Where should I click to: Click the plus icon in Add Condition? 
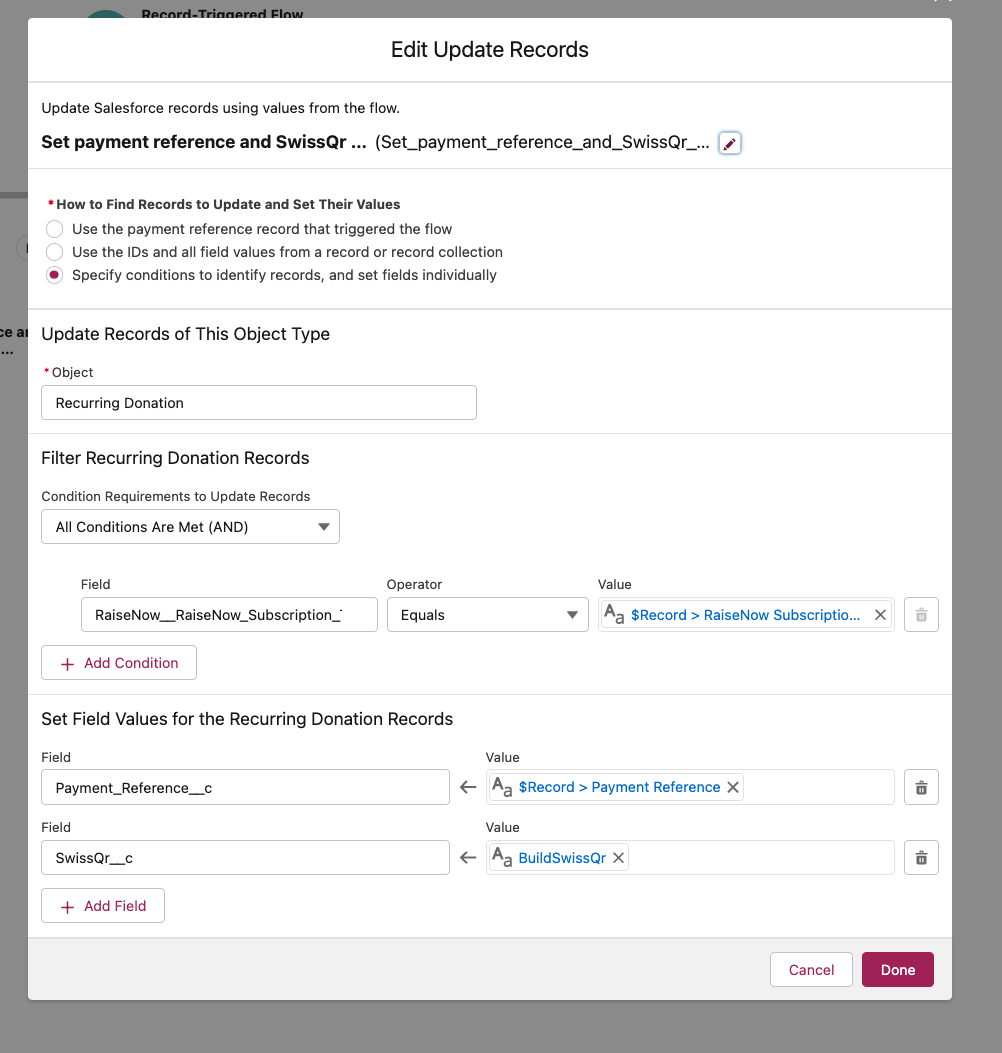coord(67,663)
